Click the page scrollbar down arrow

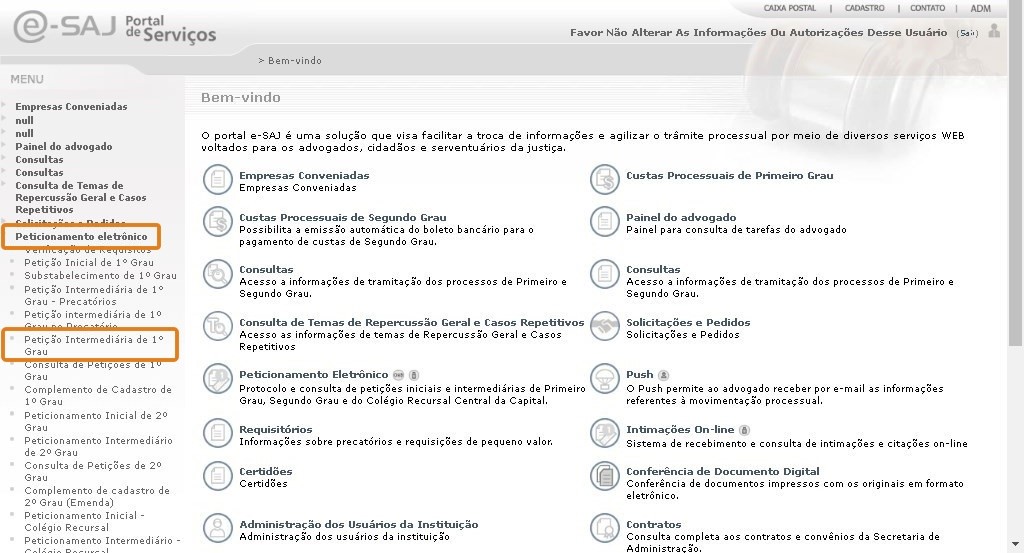[1016, 544]
